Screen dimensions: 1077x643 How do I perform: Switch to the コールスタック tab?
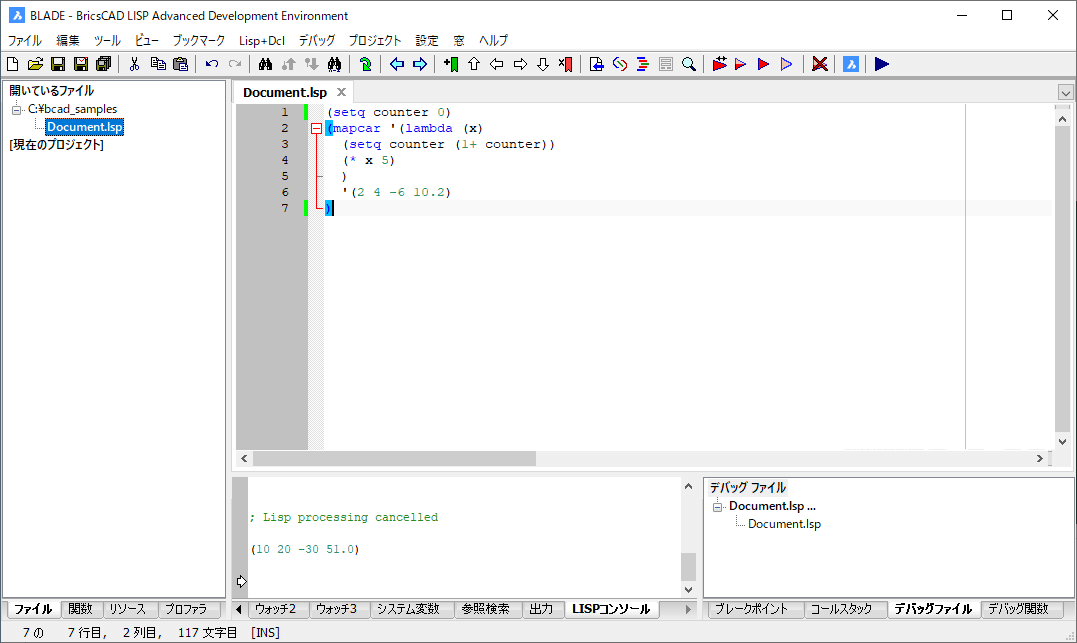(841, 609)
